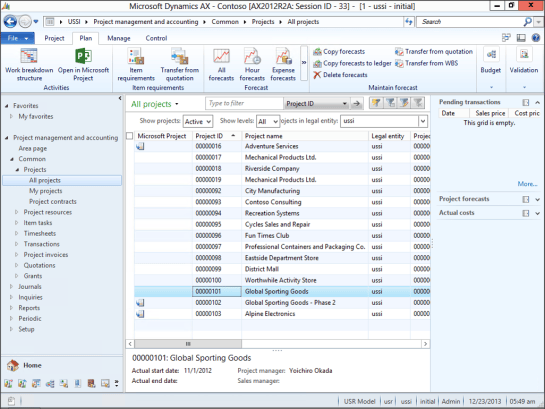Click the filter apply arrow button

pos(356,104)
